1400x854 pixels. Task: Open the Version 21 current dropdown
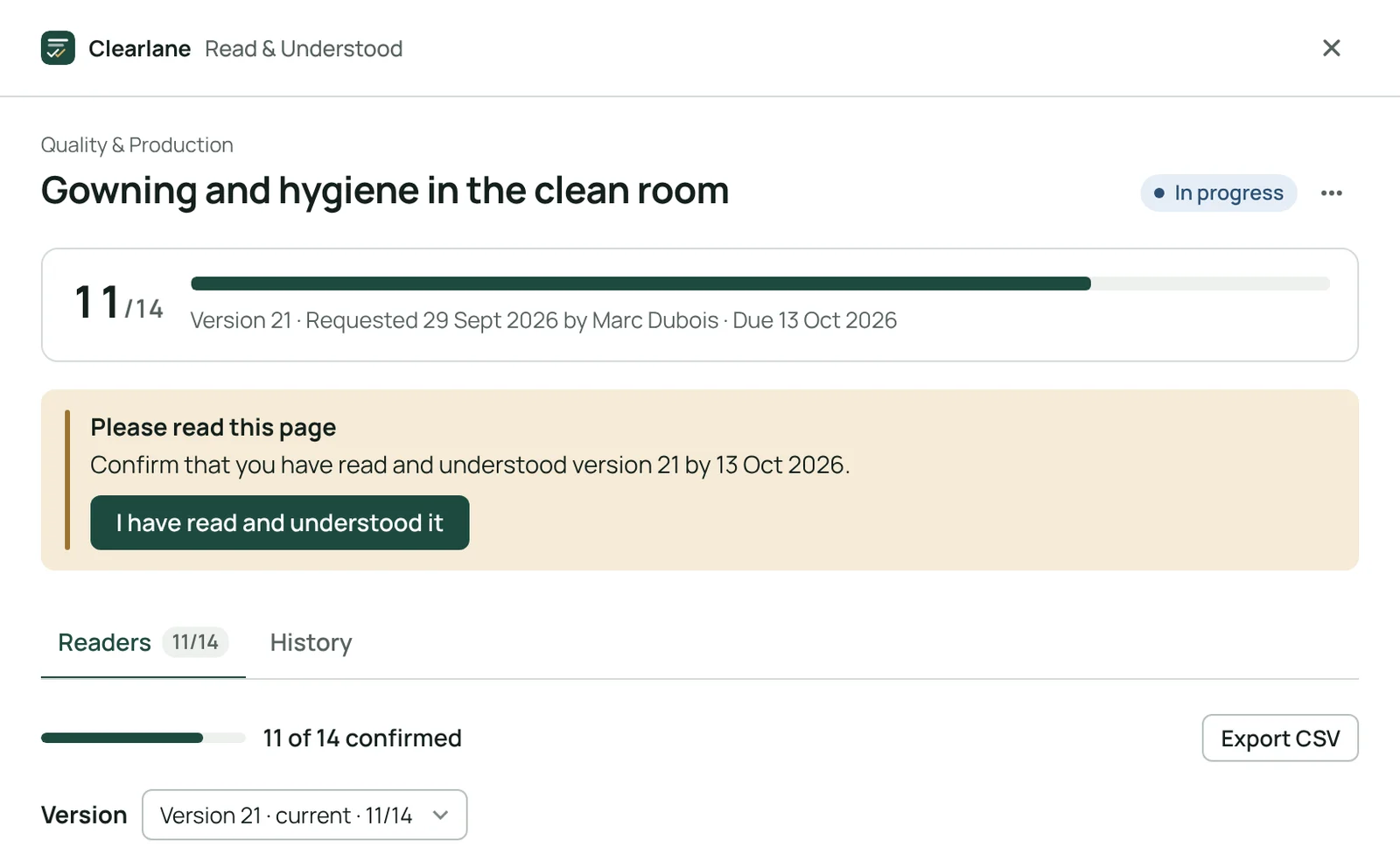[304, 815]
